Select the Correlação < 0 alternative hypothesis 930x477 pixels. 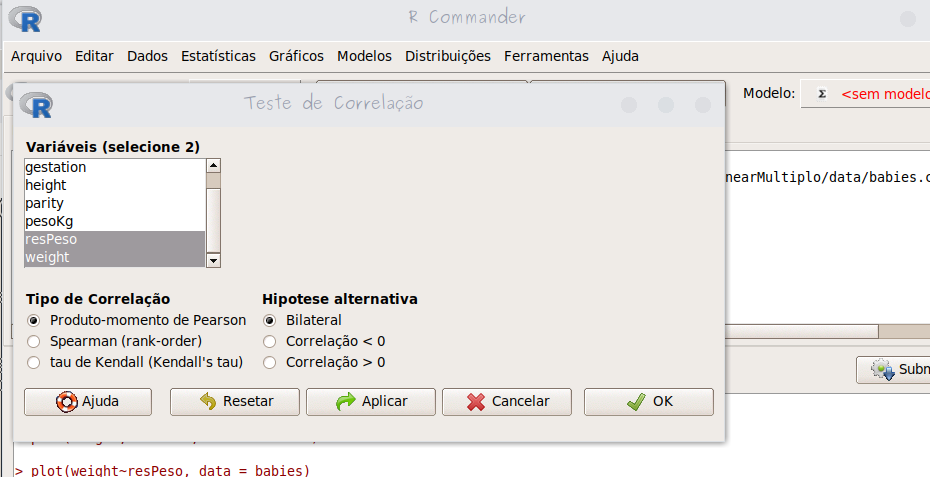tap(269, 341)
